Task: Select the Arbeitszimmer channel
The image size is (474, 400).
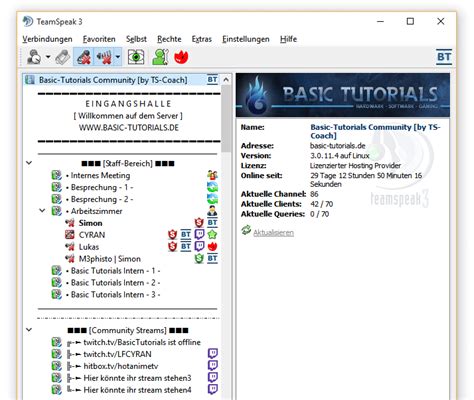Action: click(x=96, y=211)
